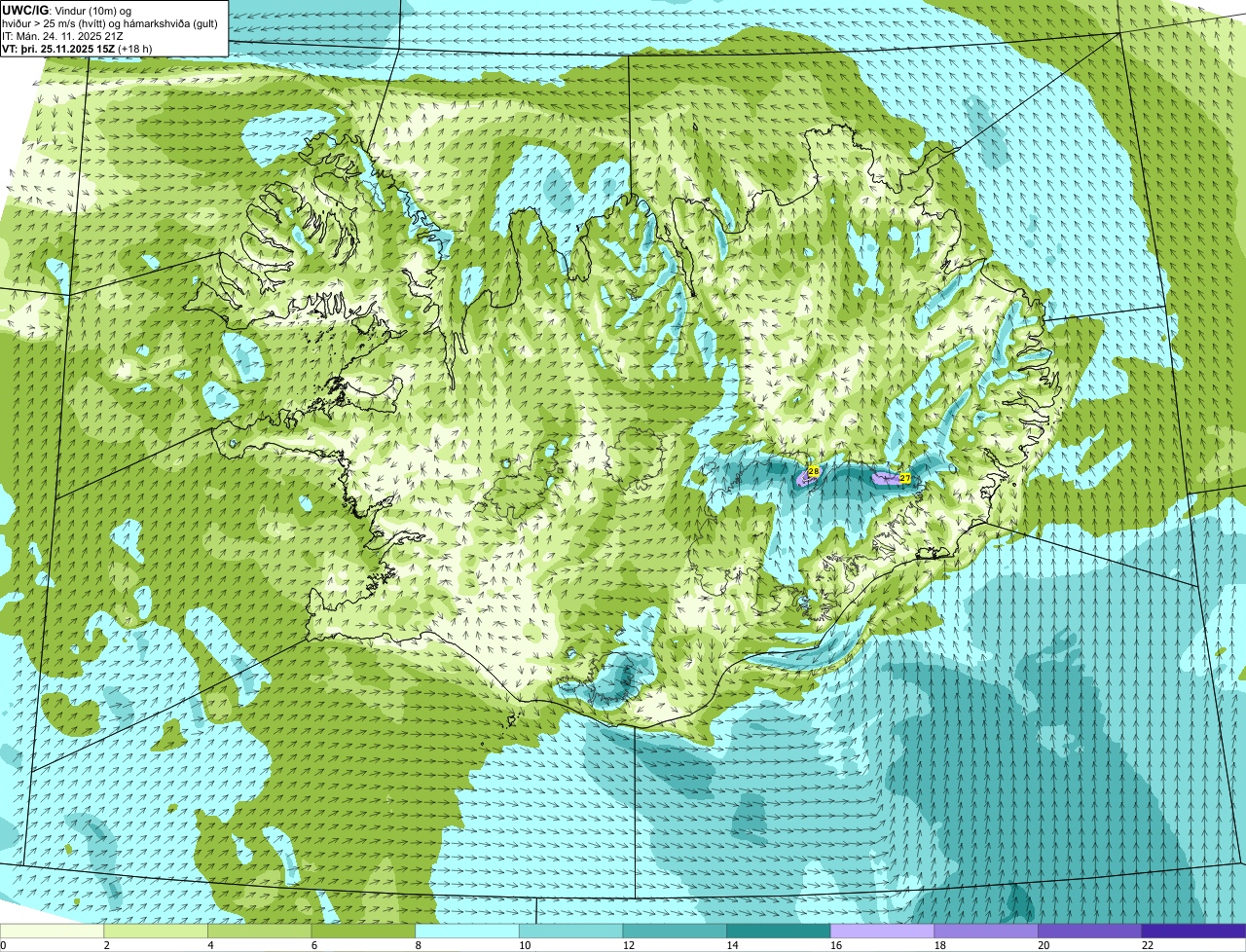This screenshot has height=952, width=1246.
Task: Click the legend scale value 2
Action: point(105,945)
